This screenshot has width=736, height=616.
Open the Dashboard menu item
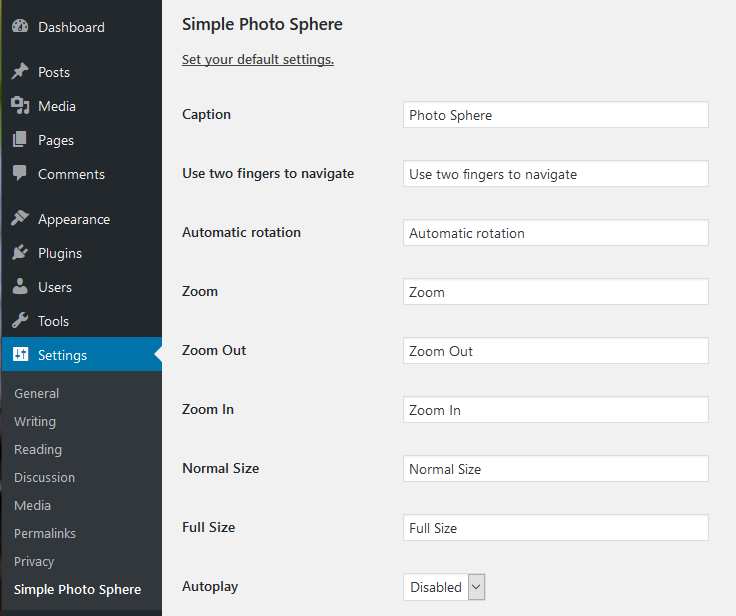(x=82, y=27)
